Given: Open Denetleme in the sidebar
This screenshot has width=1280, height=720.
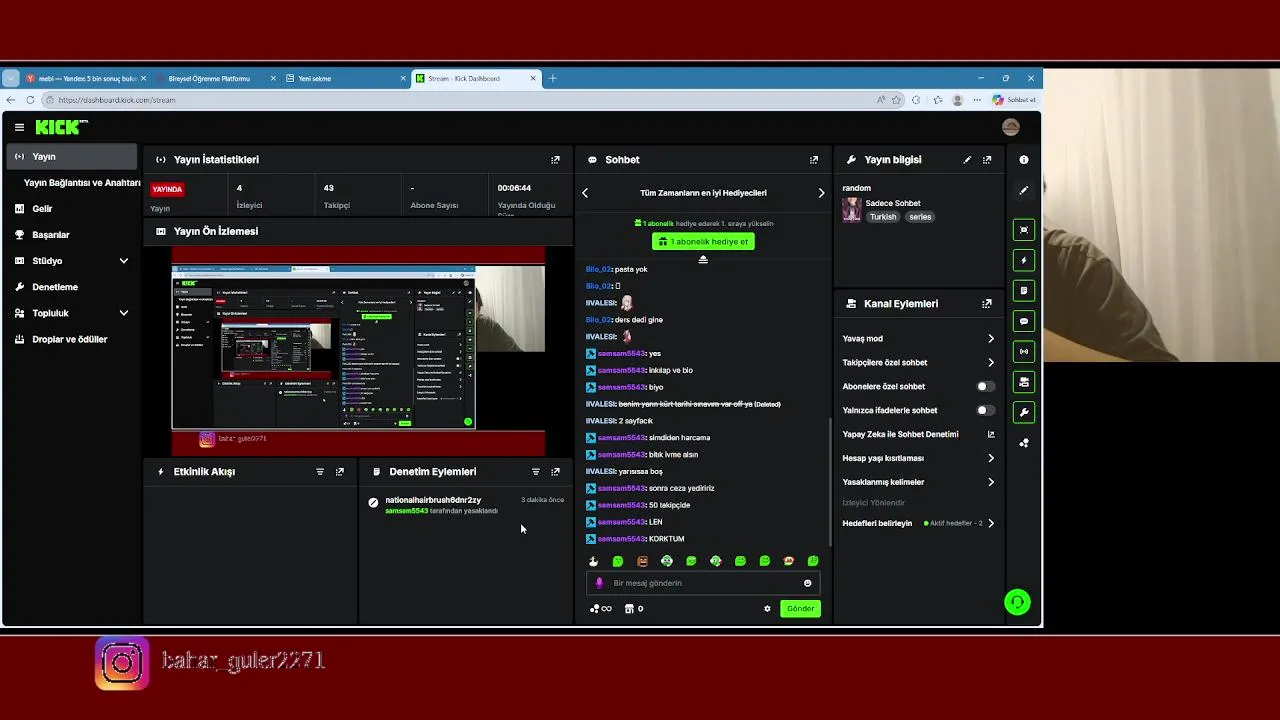Looking at the screenshot, I should pyautogui.click(x=72, y=287).
